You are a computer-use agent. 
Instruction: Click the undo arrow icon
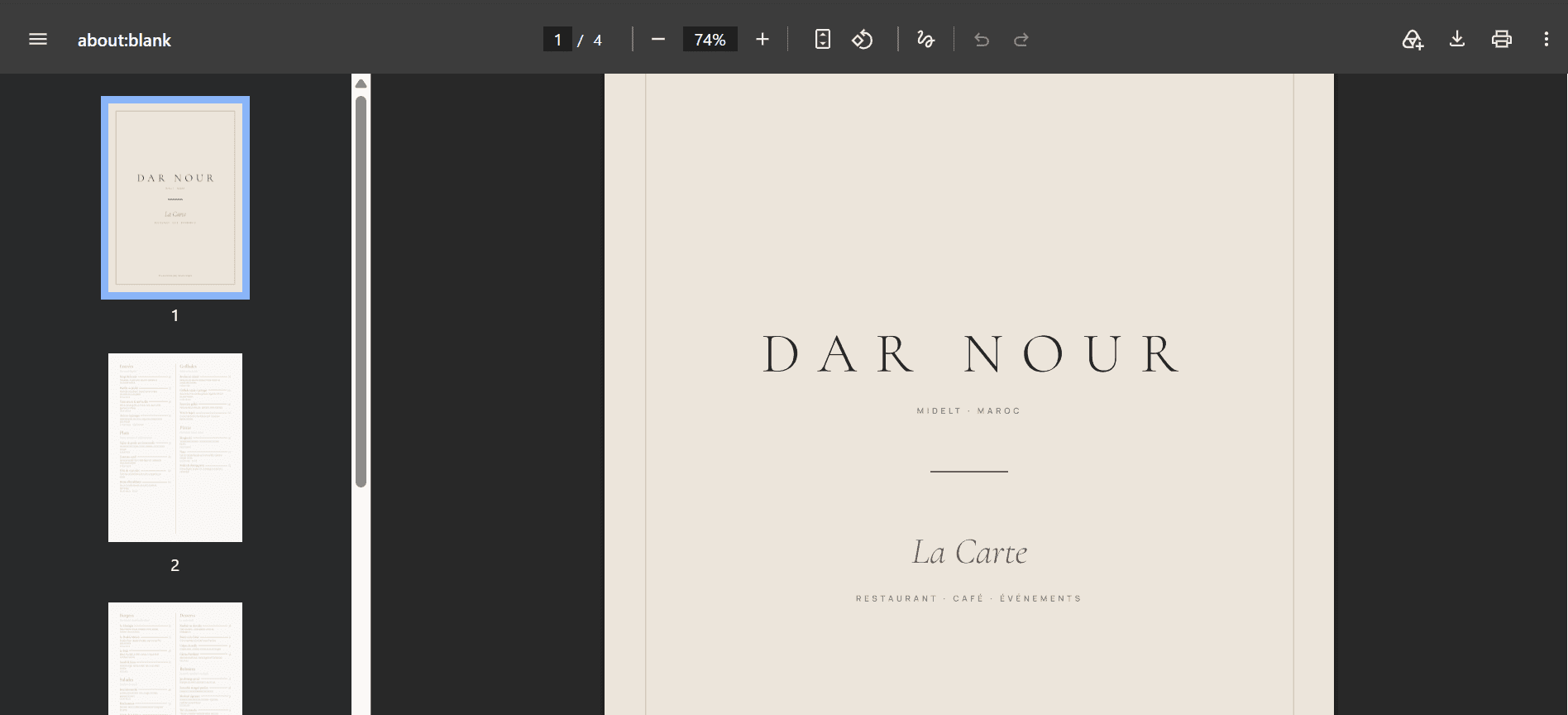point(982,40)
